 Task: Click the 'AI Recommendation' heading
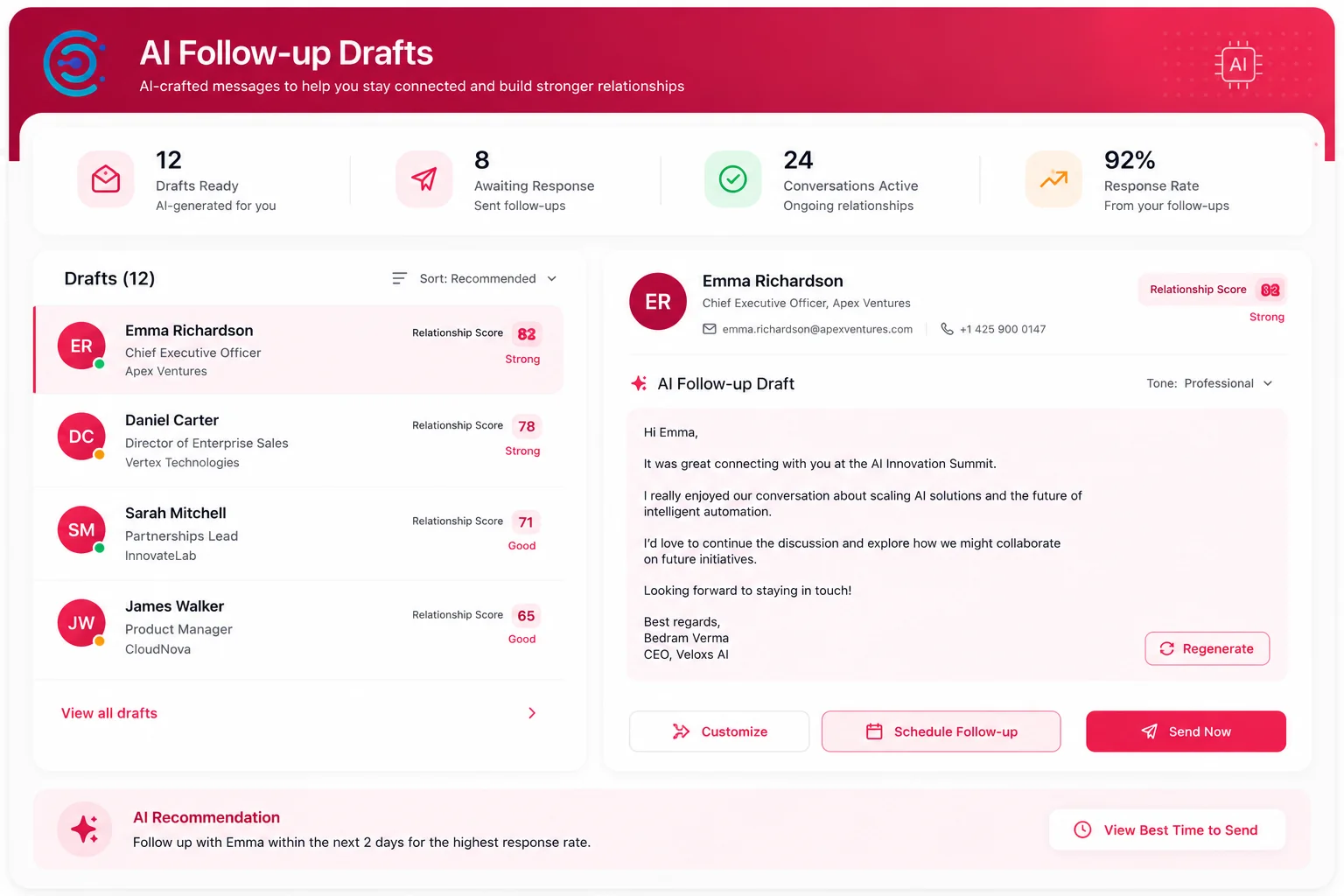[206, 817]
